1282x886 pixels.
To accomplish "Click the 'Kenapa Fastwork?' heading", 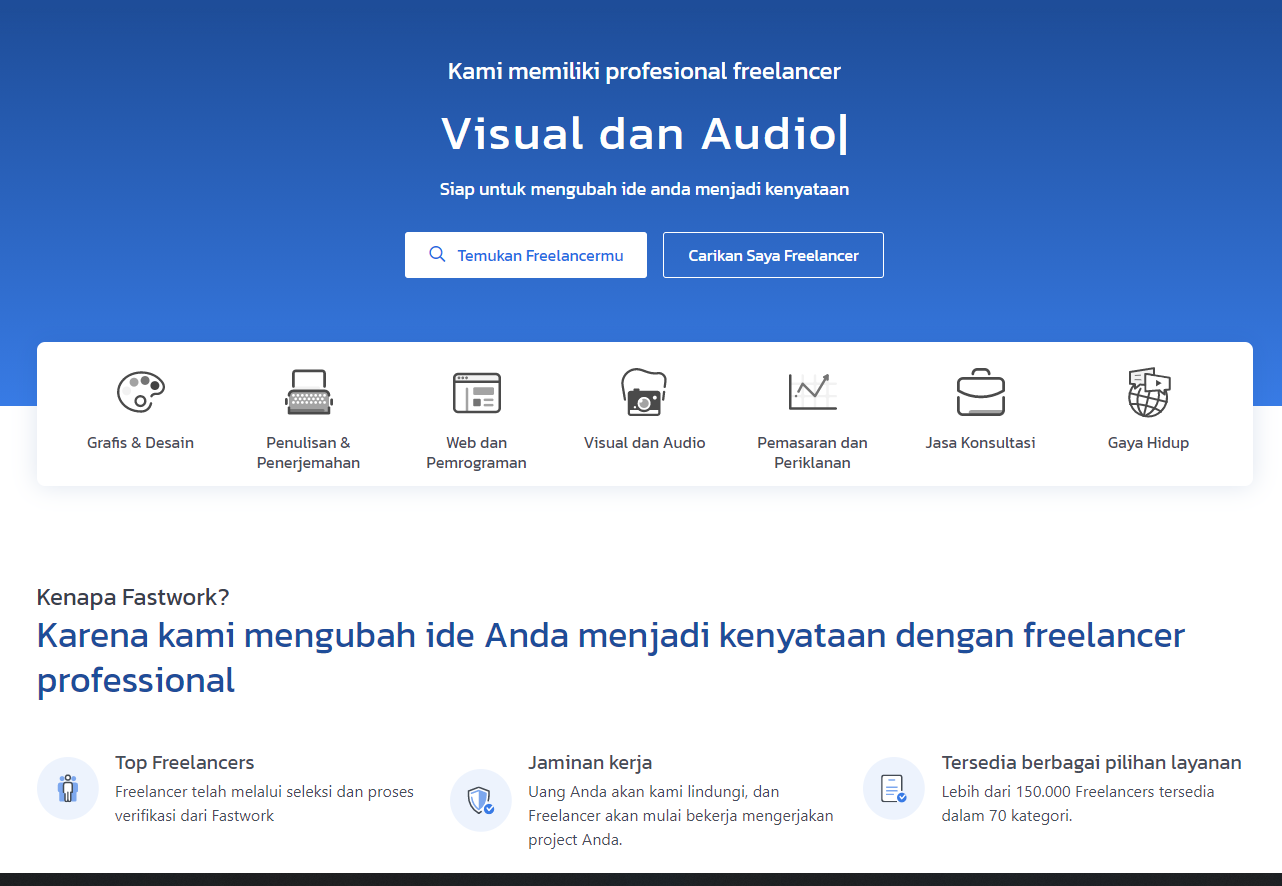I will tap(133, 597).
